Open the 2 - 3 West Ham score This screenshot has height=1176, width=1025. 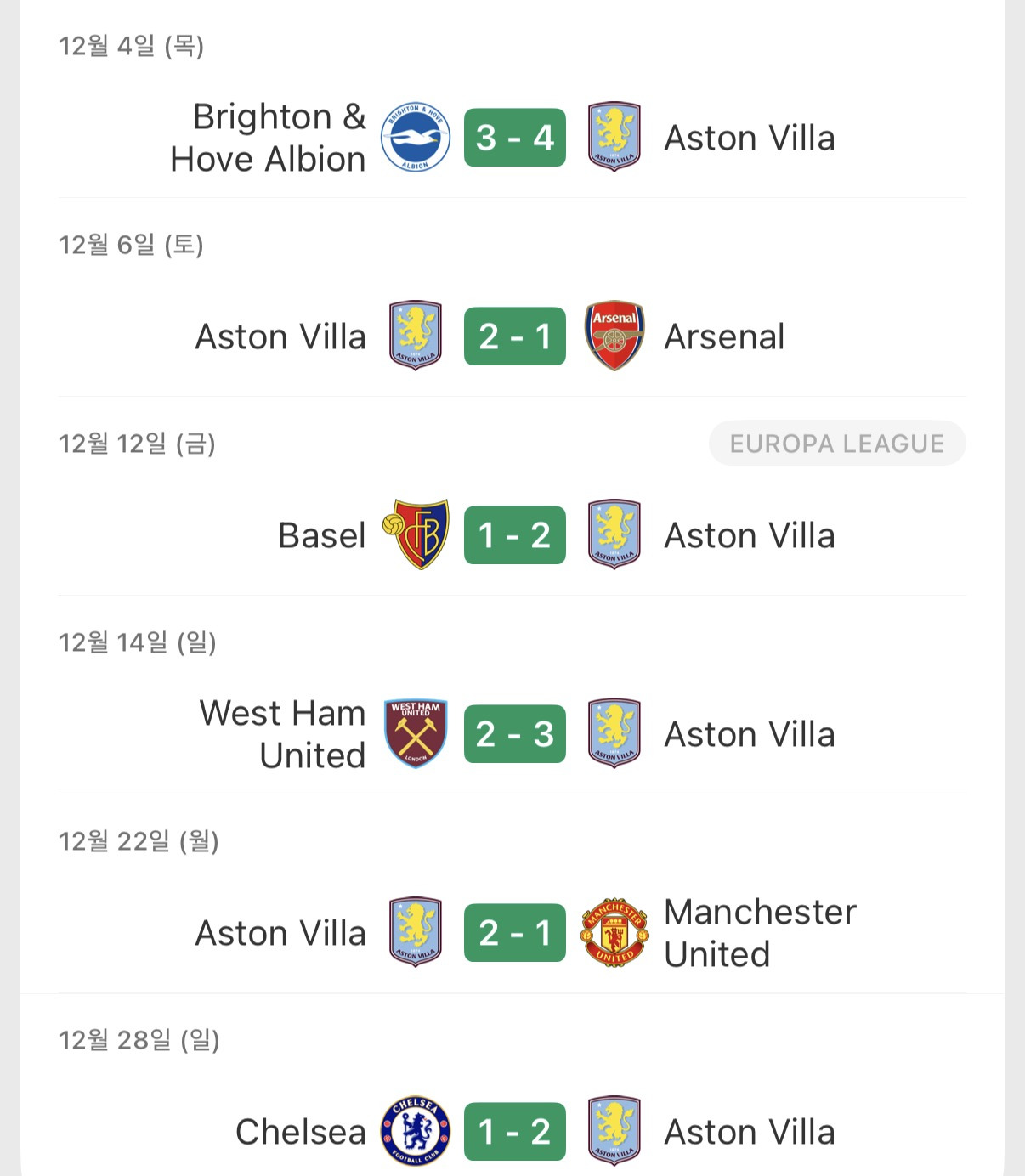tap(514, 734)
